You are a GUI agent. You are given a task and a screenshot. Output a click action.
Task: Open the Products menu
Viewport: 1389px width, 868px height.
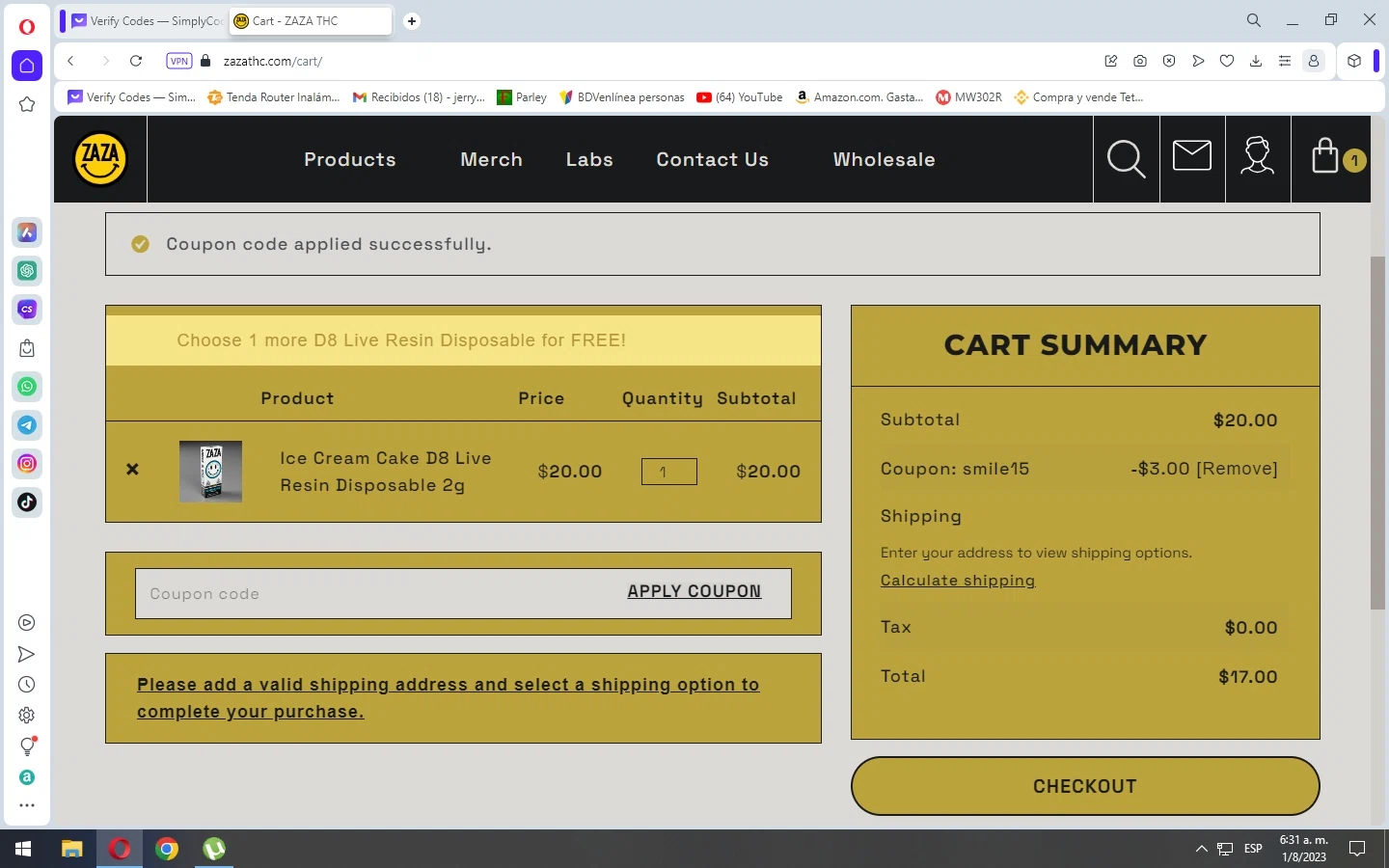click(x=350, y=159)
